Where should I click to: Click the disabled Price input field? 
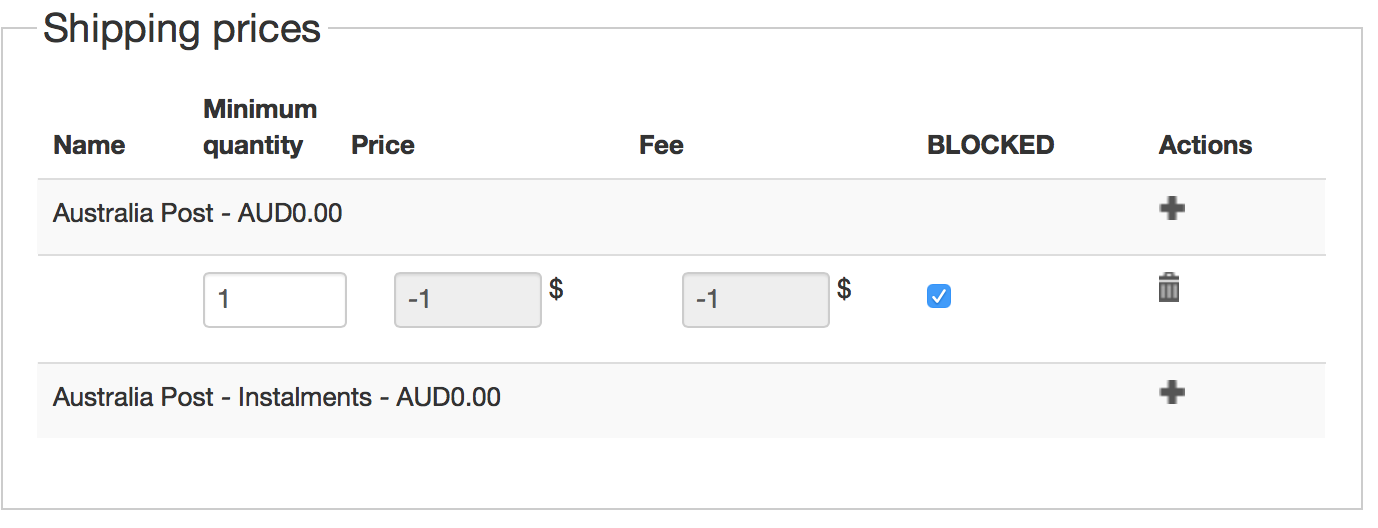(x=467, y=299)
